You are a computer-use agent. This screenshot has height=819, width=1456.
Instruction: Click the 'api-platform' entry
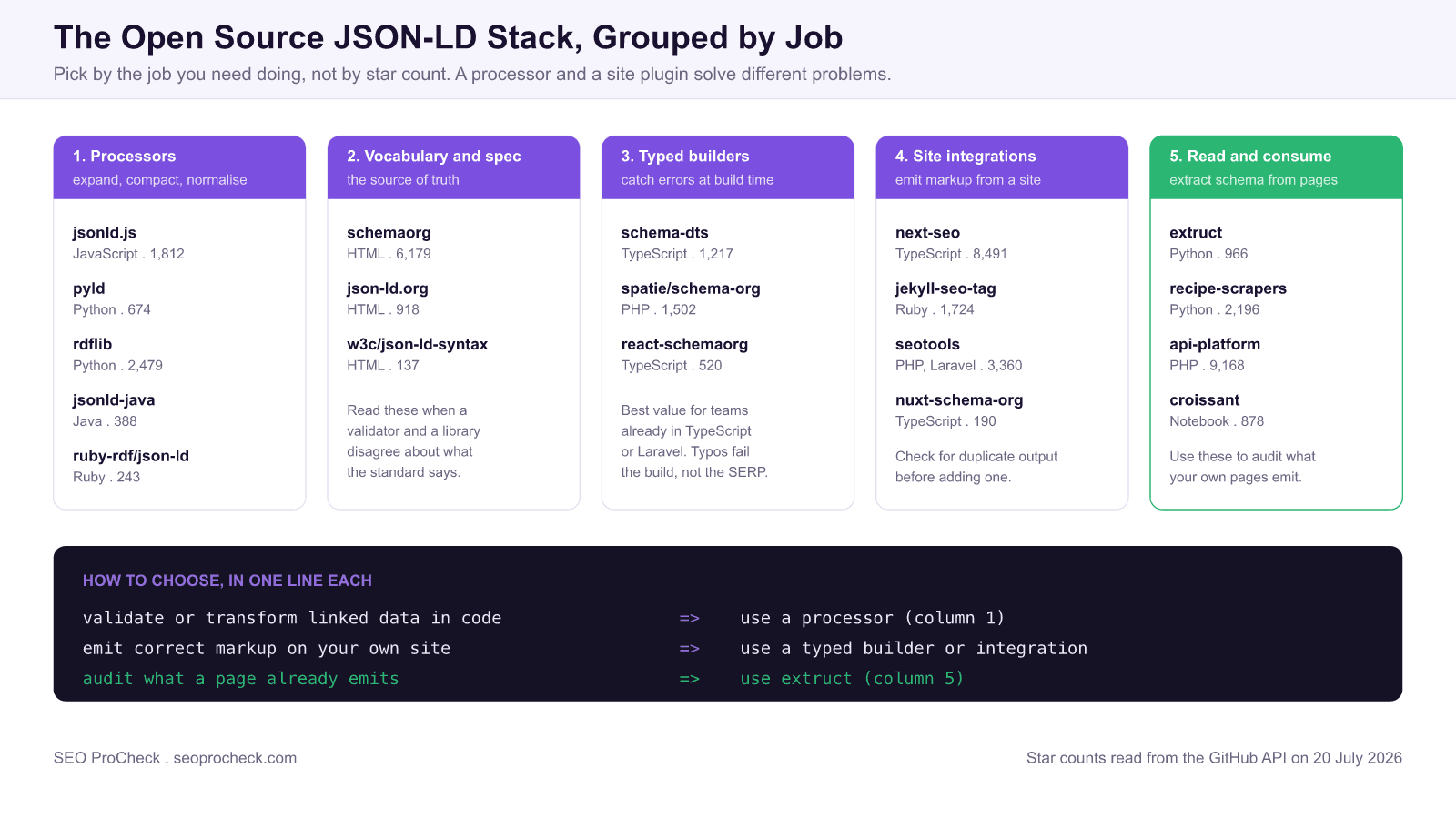pyautogui.click(x=1215, y=344)
